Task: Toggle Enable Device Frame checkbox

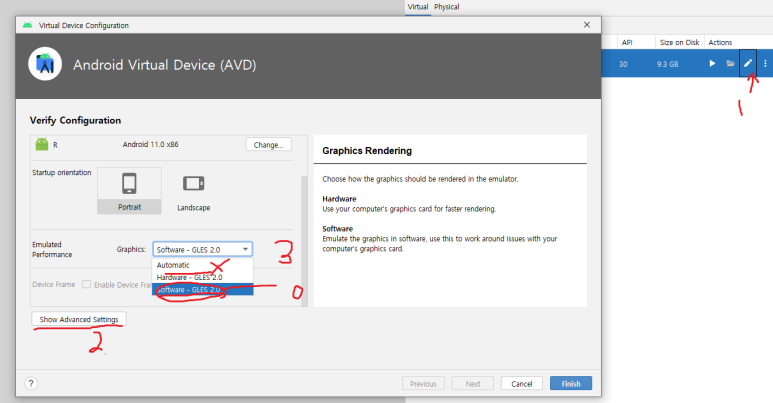Action: pos(86,284)
